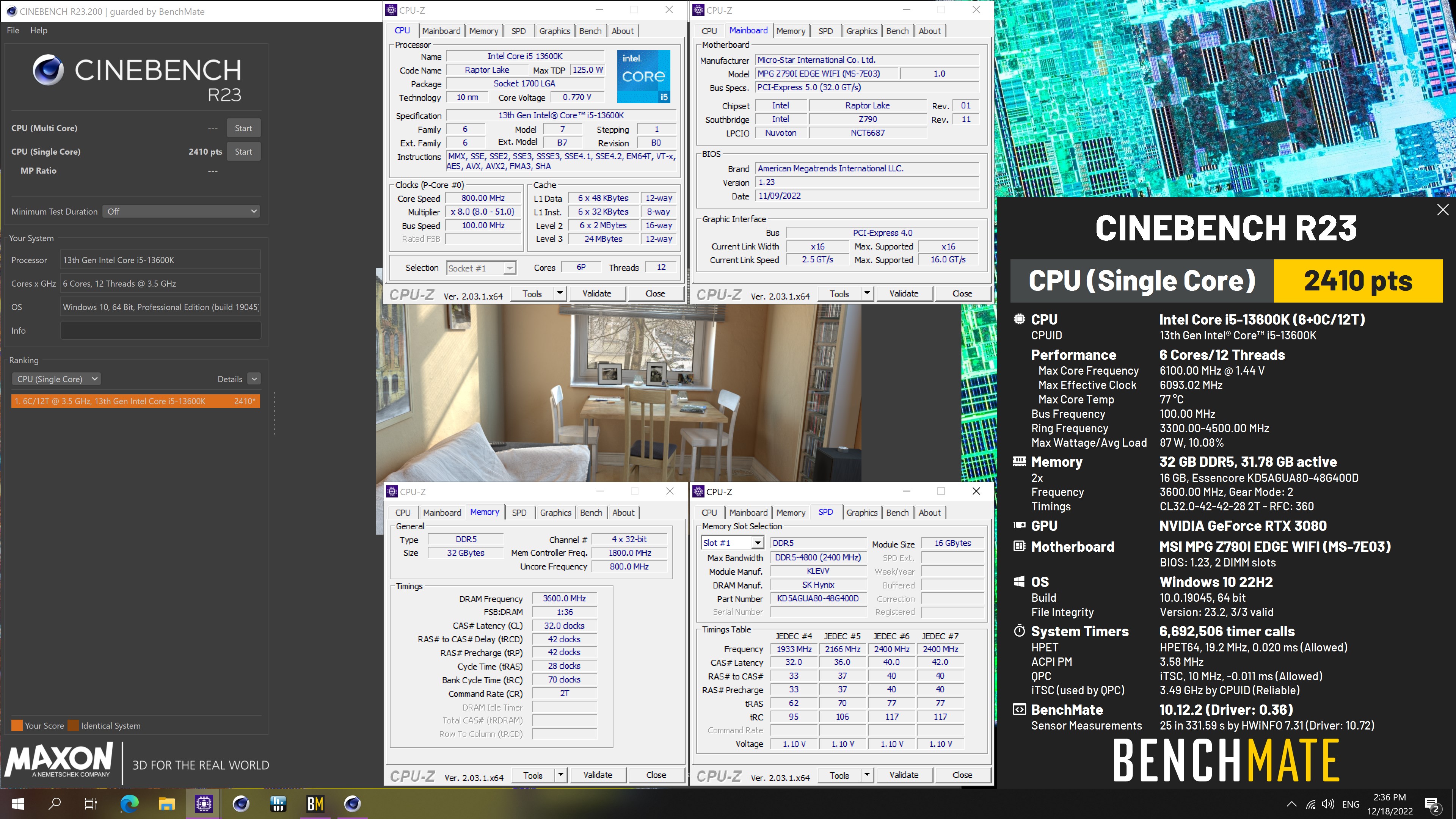
Task: Open Tools dropdown arrow in Mainboard window
Action: [867, 293]
